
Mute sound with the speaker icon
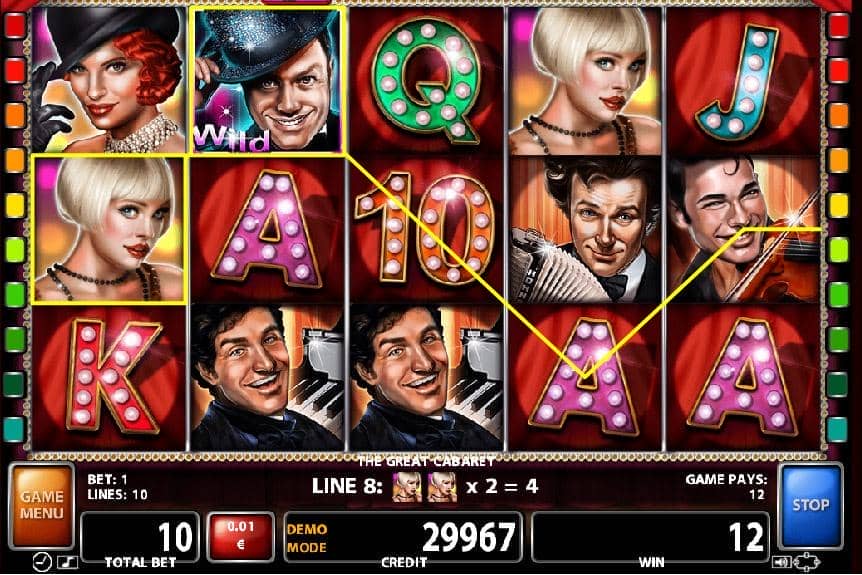780,562
